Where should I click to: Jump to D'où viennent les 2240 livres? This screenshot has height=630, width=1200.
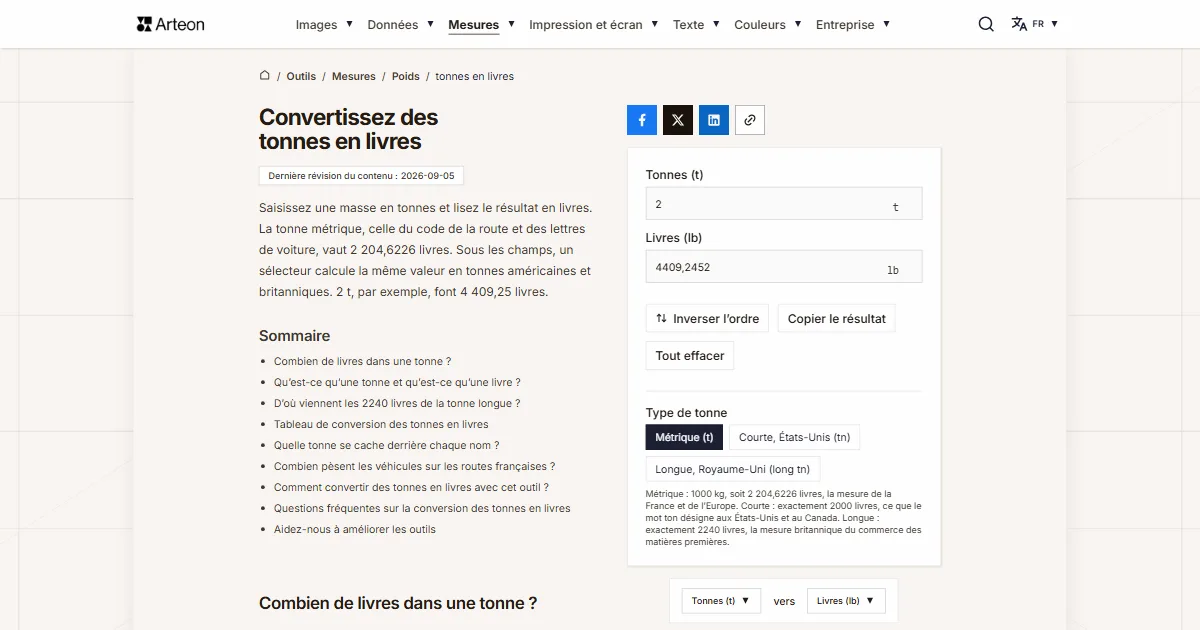[x=397, y=403]
